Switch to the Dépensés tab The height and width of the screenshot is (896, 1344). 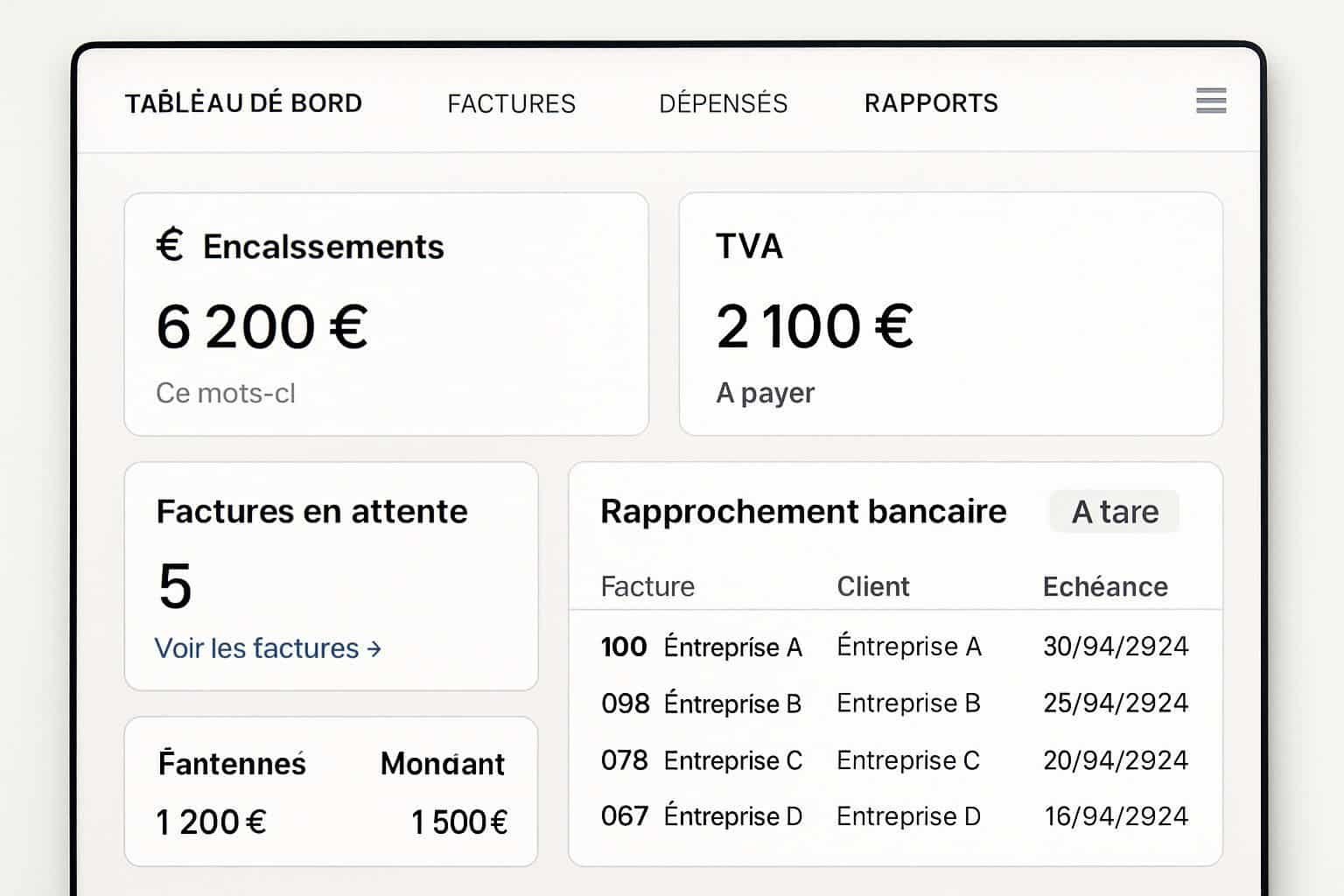coord(724,102)
